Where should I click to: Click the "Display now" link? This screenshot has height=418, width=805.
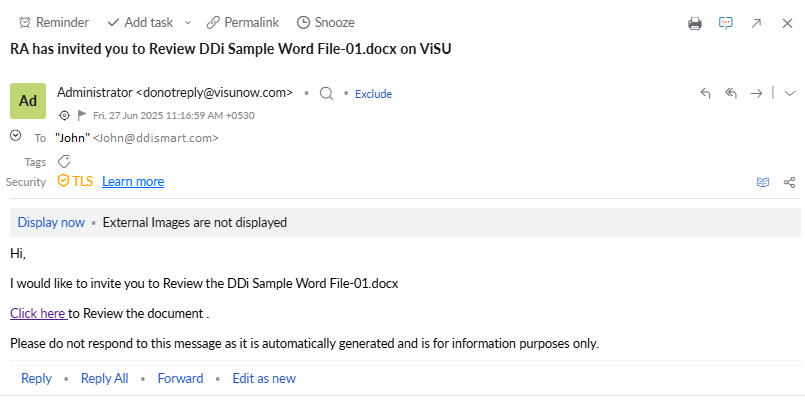tap(51, 222)
